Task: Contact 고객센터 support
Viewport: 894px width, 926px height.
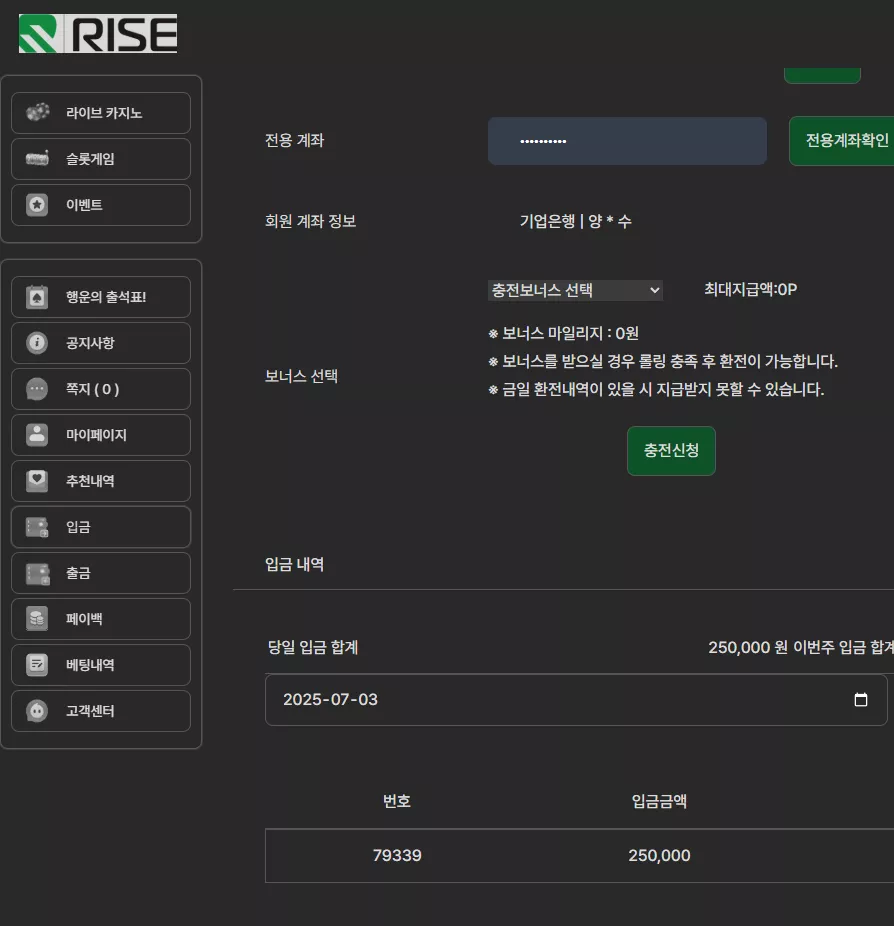Action: click(101, 712)
